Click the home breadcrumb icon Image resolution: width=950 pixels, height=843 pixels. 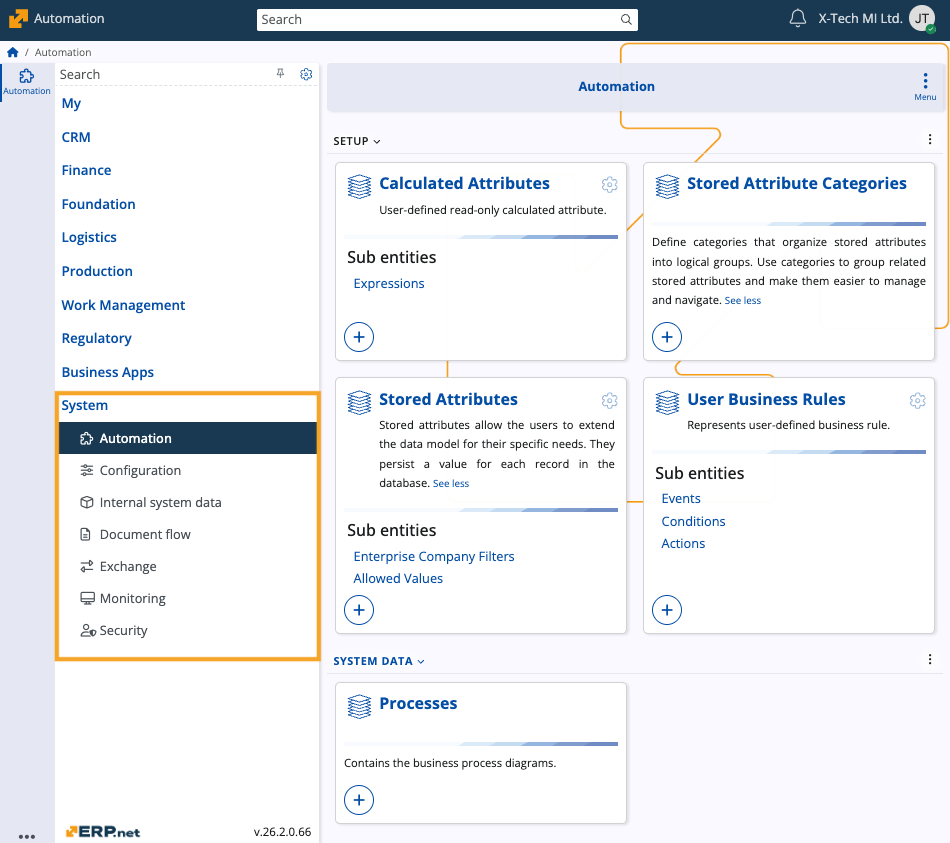coord(13,52)
